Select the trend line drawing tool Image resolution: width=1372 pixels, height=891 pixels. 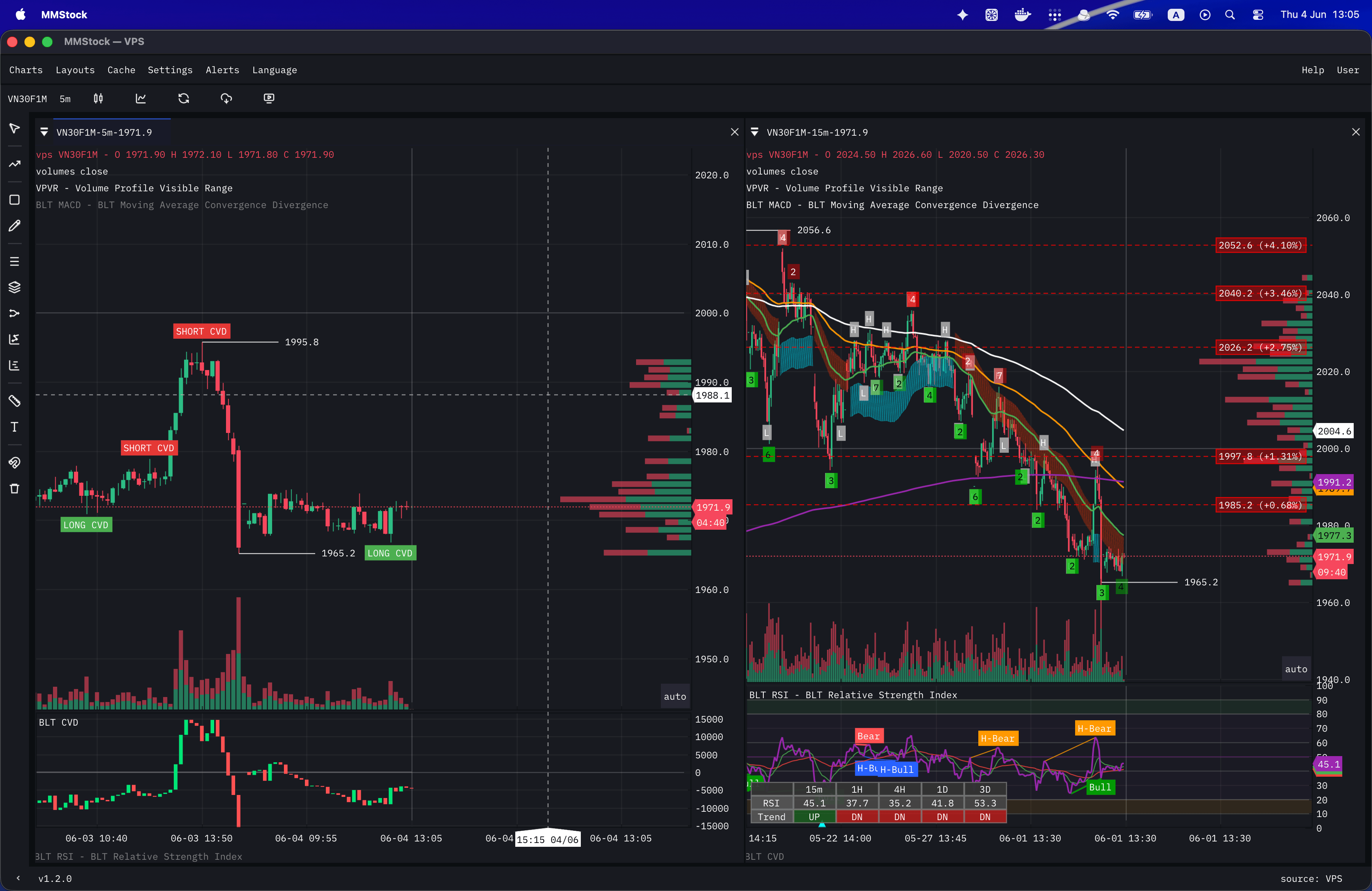(14, 164)
